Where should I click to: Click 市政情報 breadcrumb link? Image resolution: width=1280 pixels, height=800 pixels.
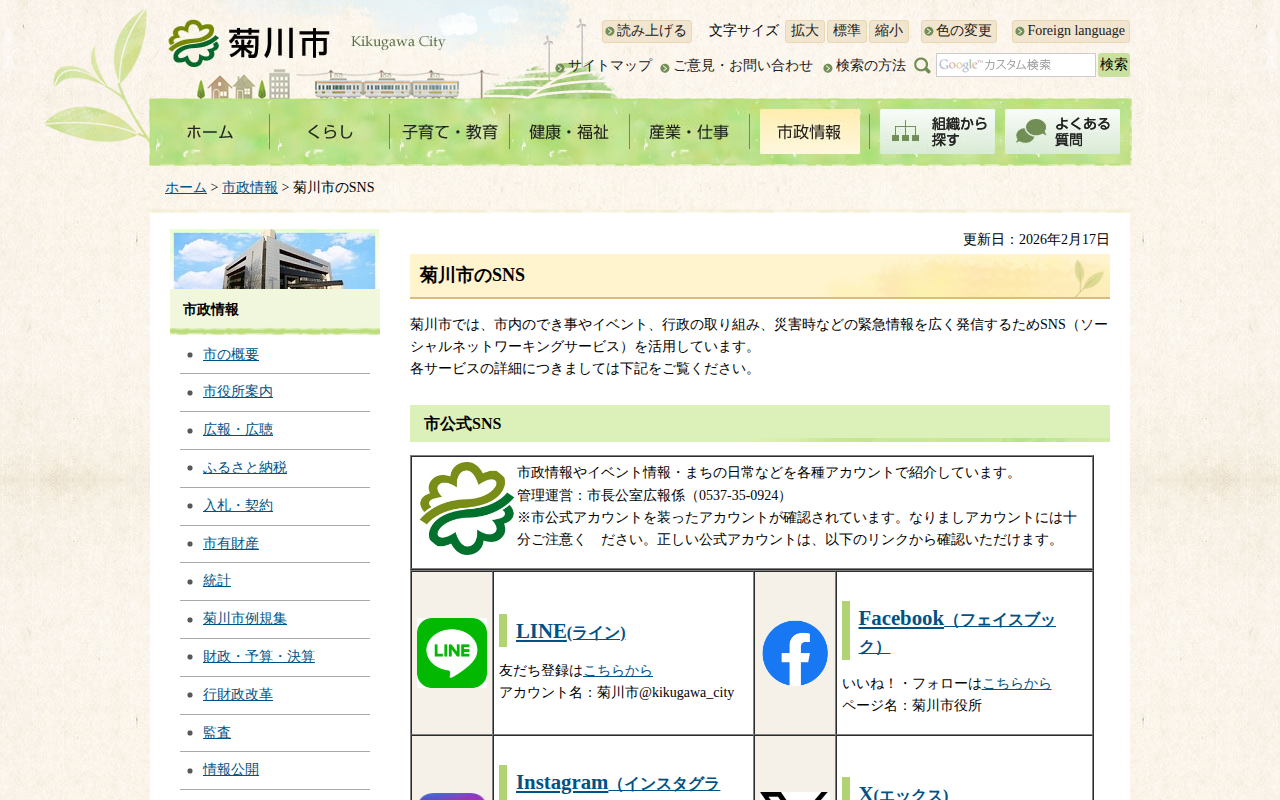pos(250,188)
